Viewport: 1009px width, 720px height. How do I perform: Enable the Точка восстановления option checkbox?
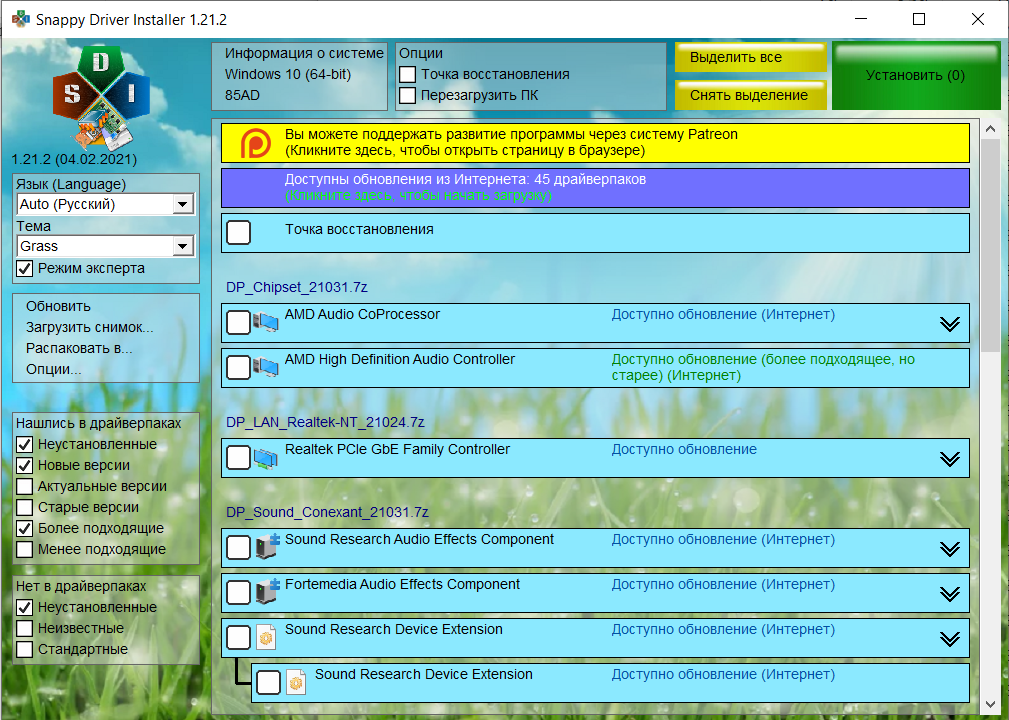coord(407,75)
